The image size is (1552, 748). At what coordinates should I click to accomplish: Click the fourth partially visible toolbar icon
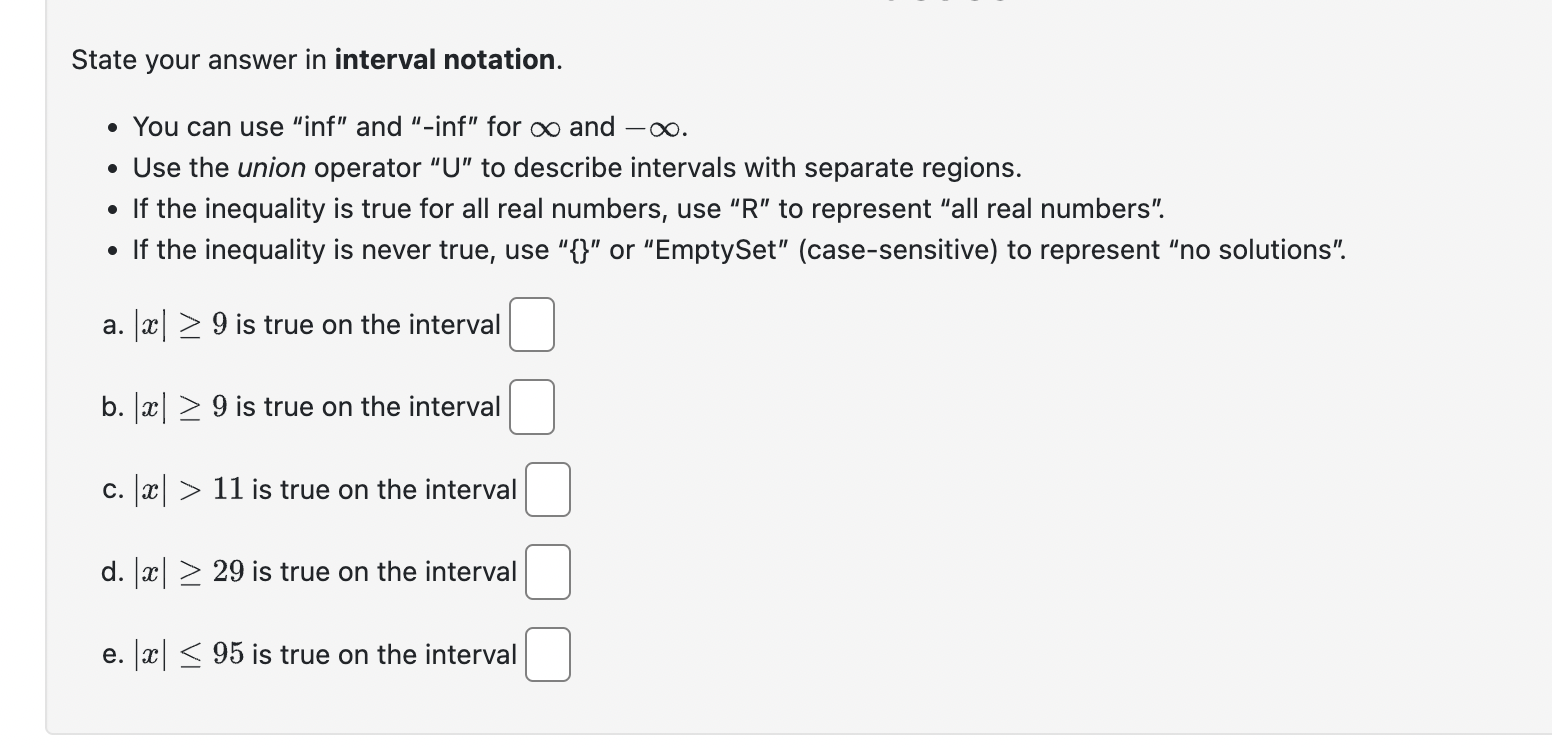(x=973, y=4)
